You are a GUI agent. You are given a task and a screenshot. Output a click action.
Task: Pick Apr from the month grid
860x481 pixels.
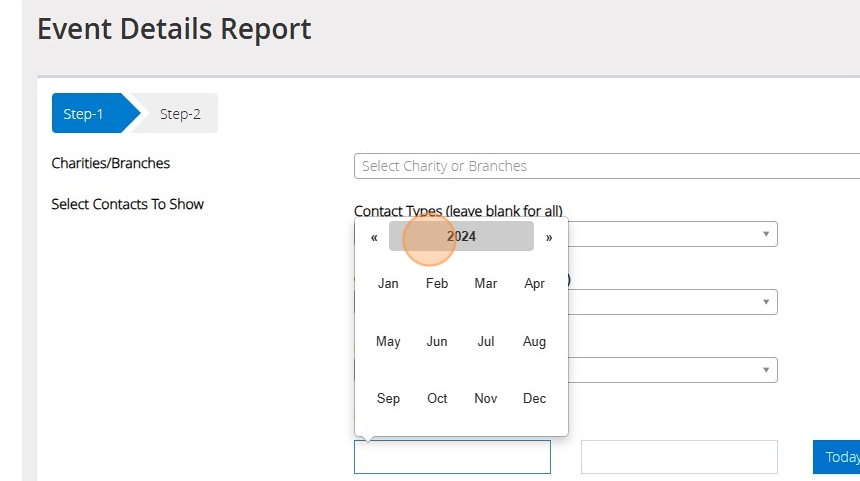click(x=535, y=284)
